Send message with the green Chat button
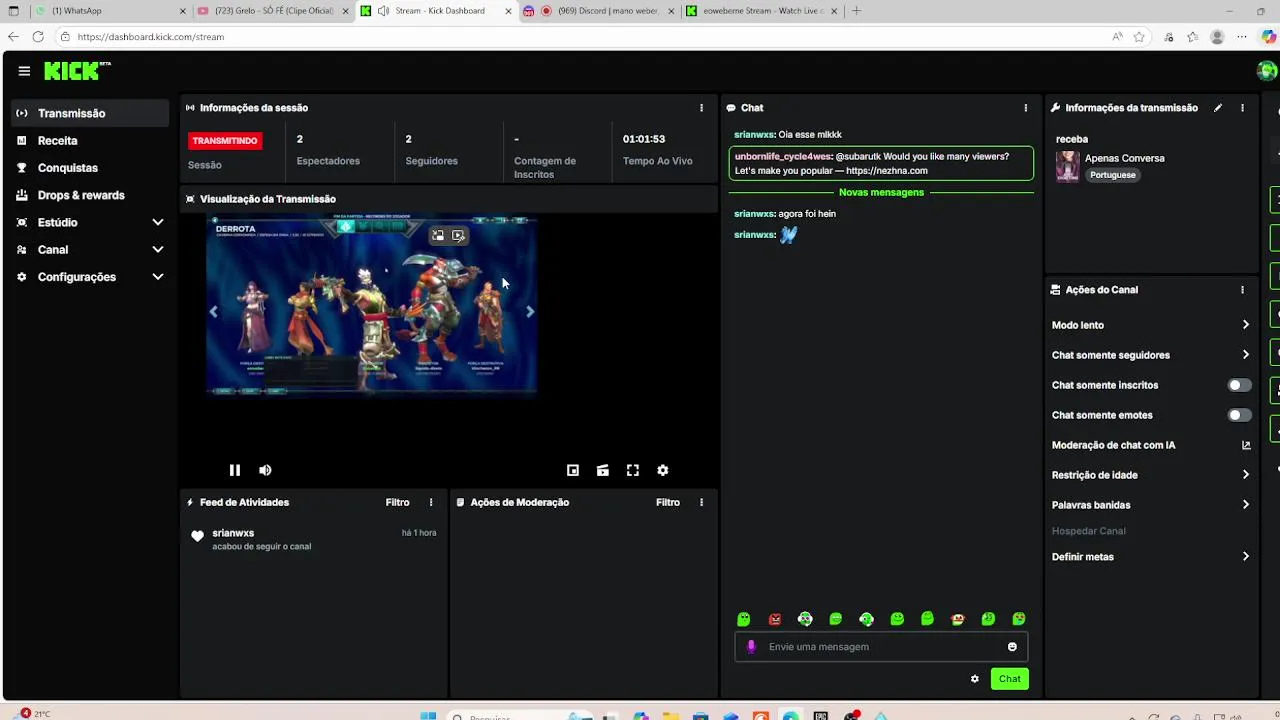Screen dimensions: 1280x720 [1010, 679]
